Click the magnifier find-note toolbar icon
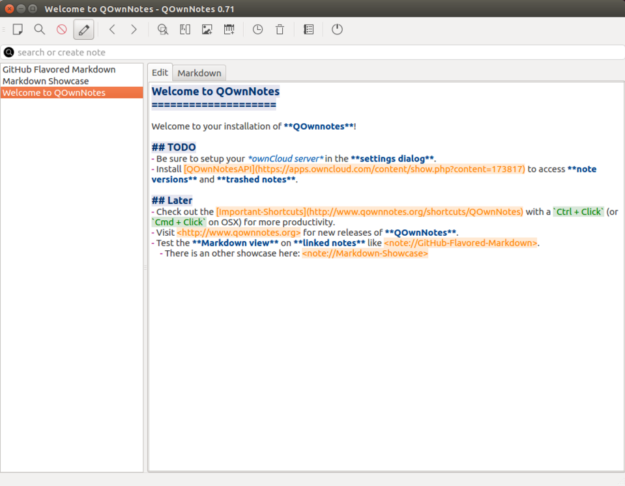 point(39,29)
